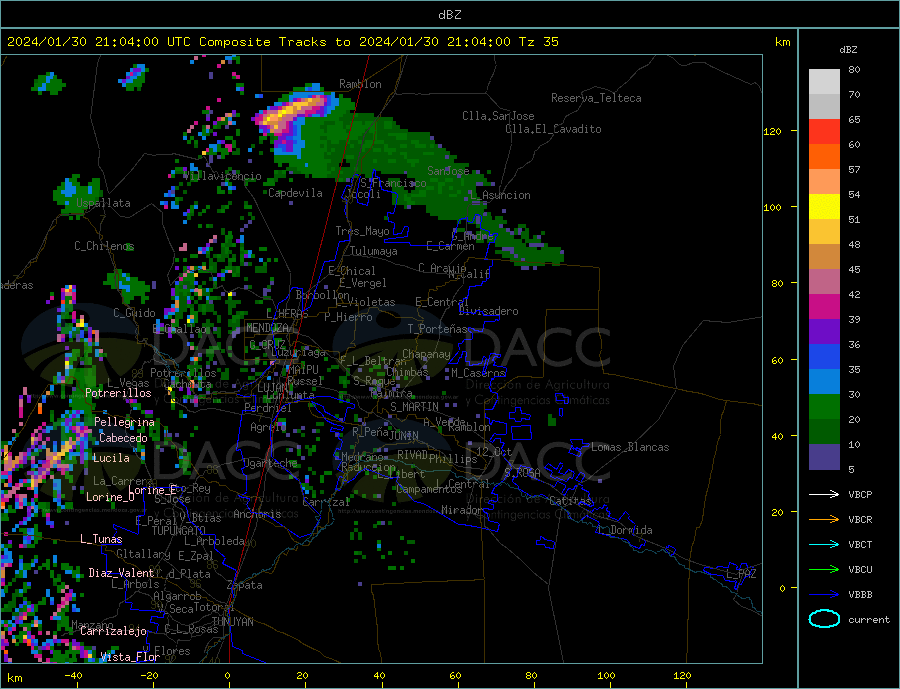
Task: Click the white VBCP arrow legend icon
Action: click(824, 494)
